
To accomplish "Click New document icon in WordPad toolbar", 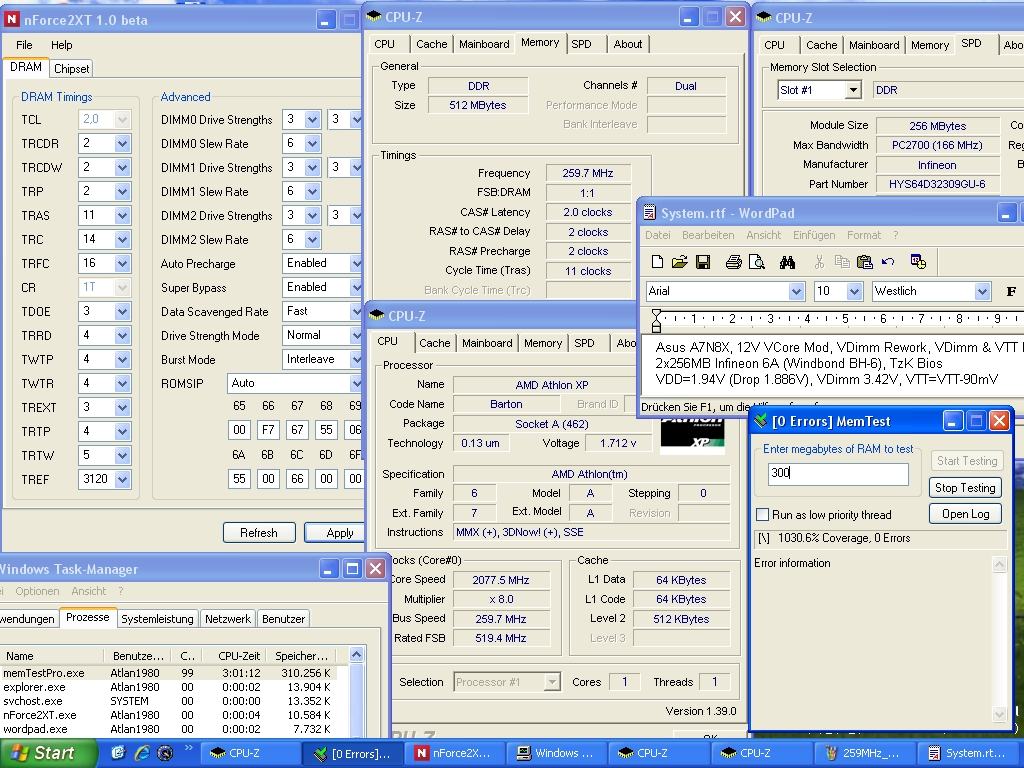I will (x=658, y=262).
